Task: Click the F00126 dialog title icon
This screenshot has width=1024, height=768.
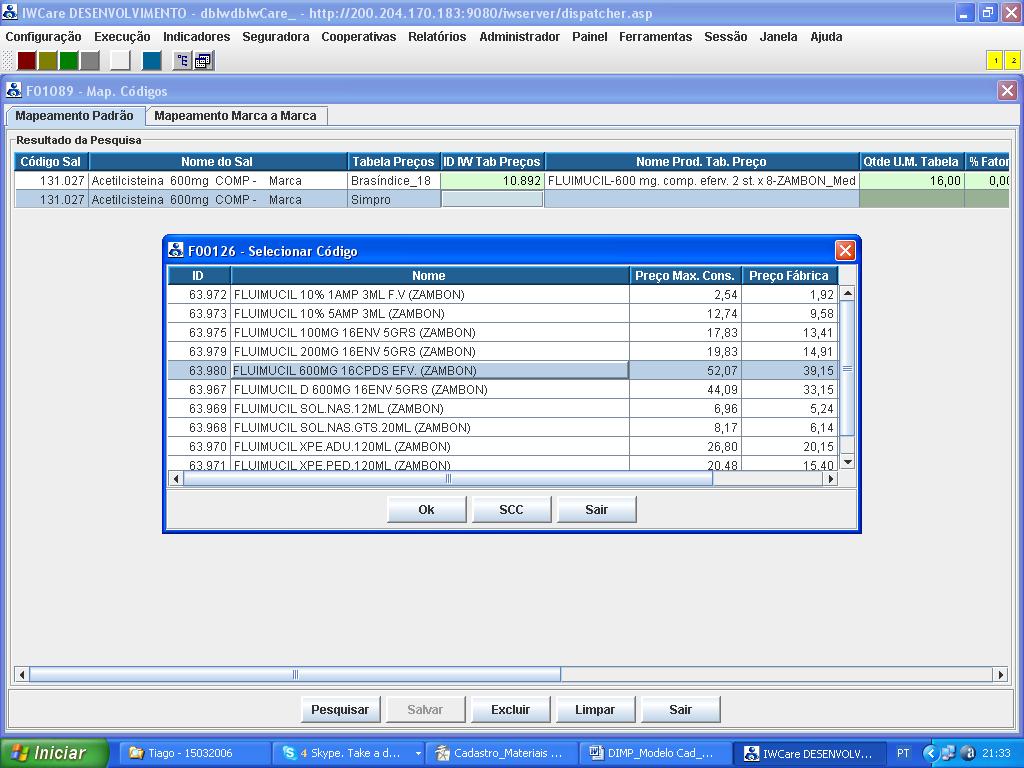Action: click(176, 250)
